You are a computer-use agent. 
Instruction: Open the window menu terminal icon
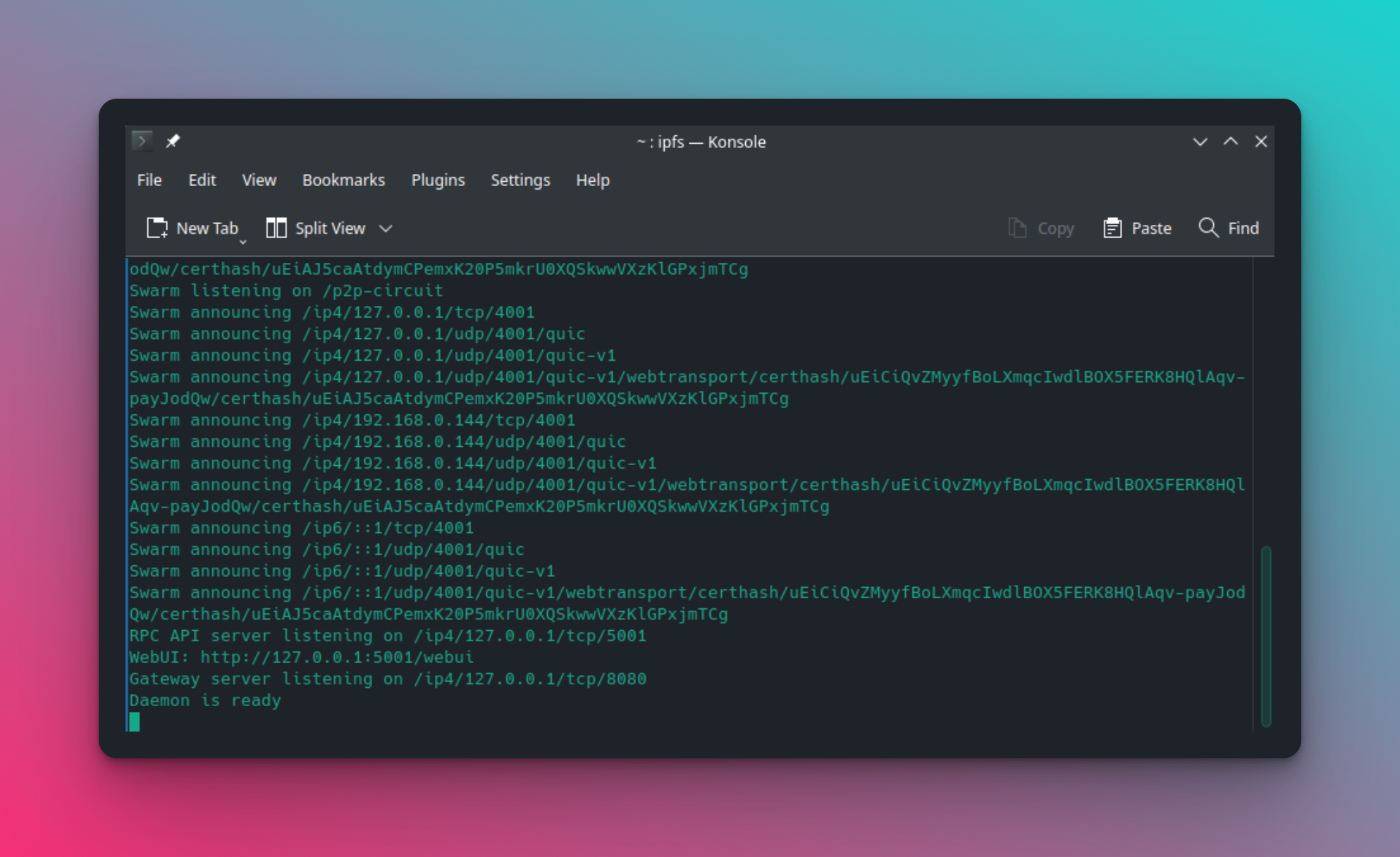click(x=142, y=141)
